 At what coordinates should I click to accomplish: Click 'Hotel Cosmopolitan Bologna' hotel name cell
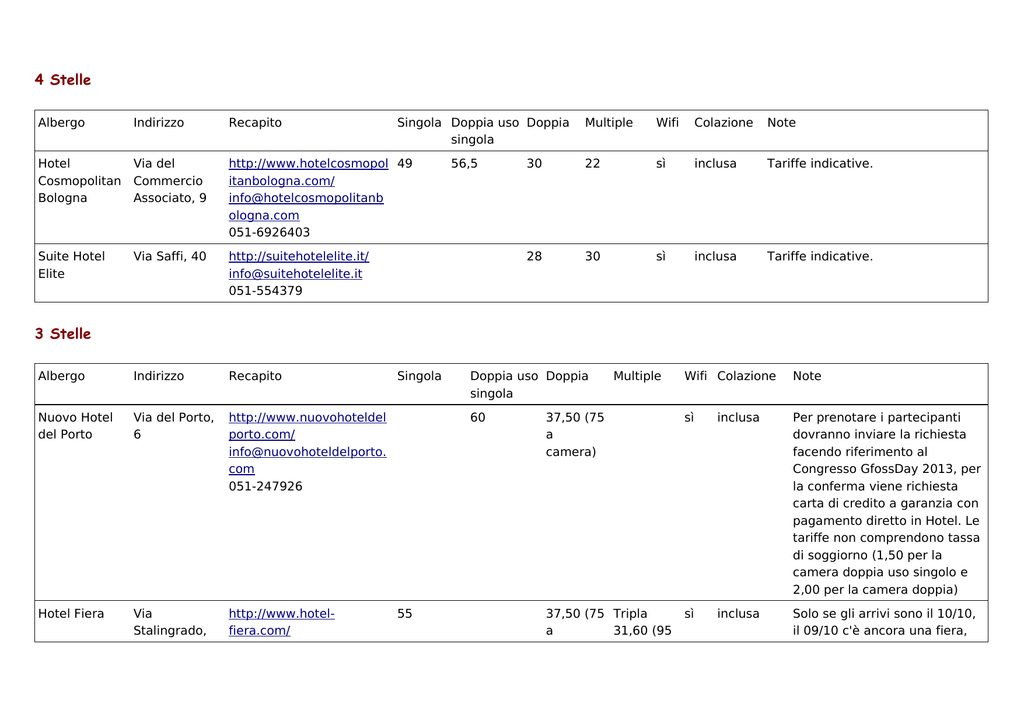click(79, 181)
